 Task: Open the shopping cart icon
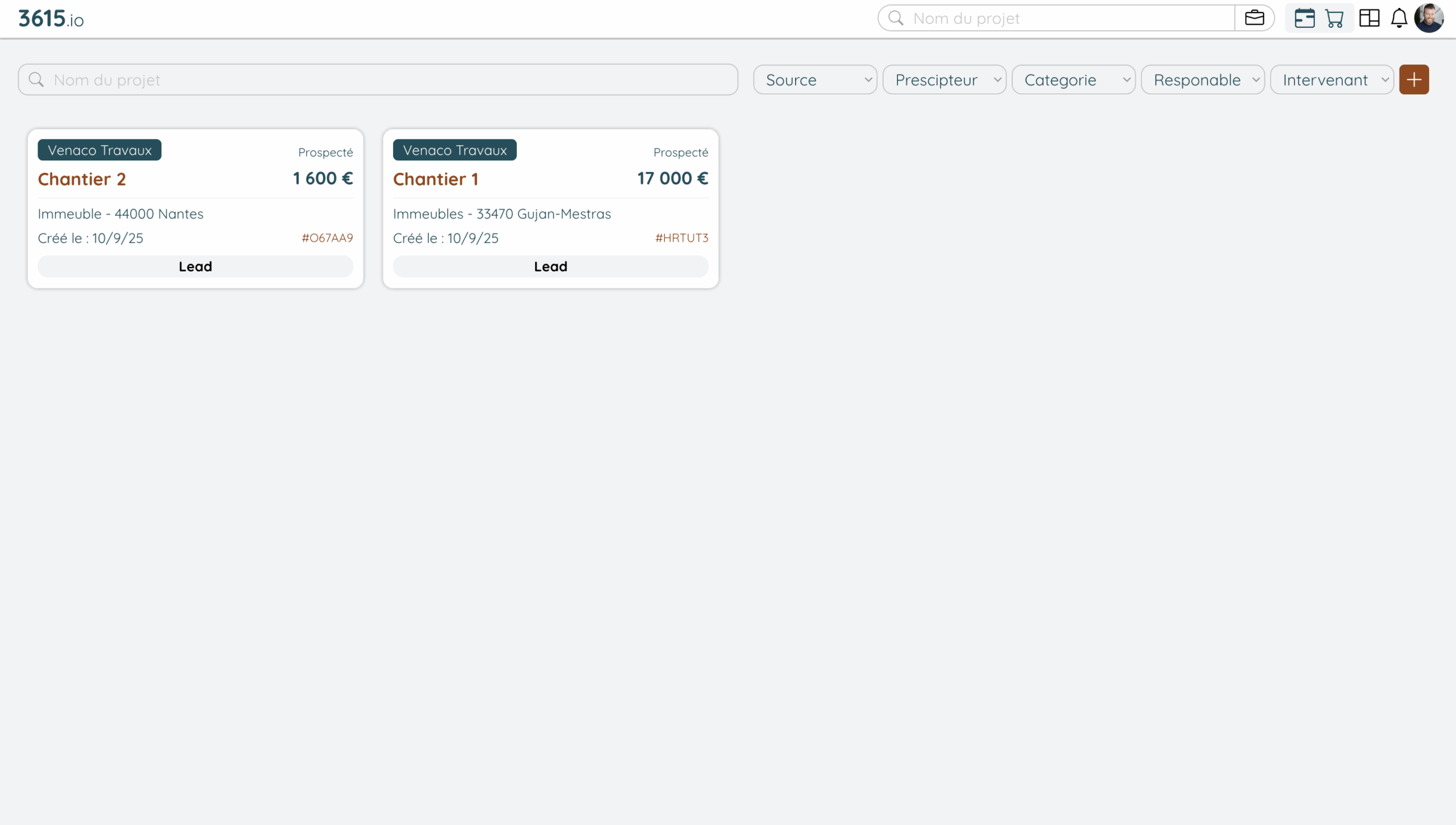pos(1334,18)
